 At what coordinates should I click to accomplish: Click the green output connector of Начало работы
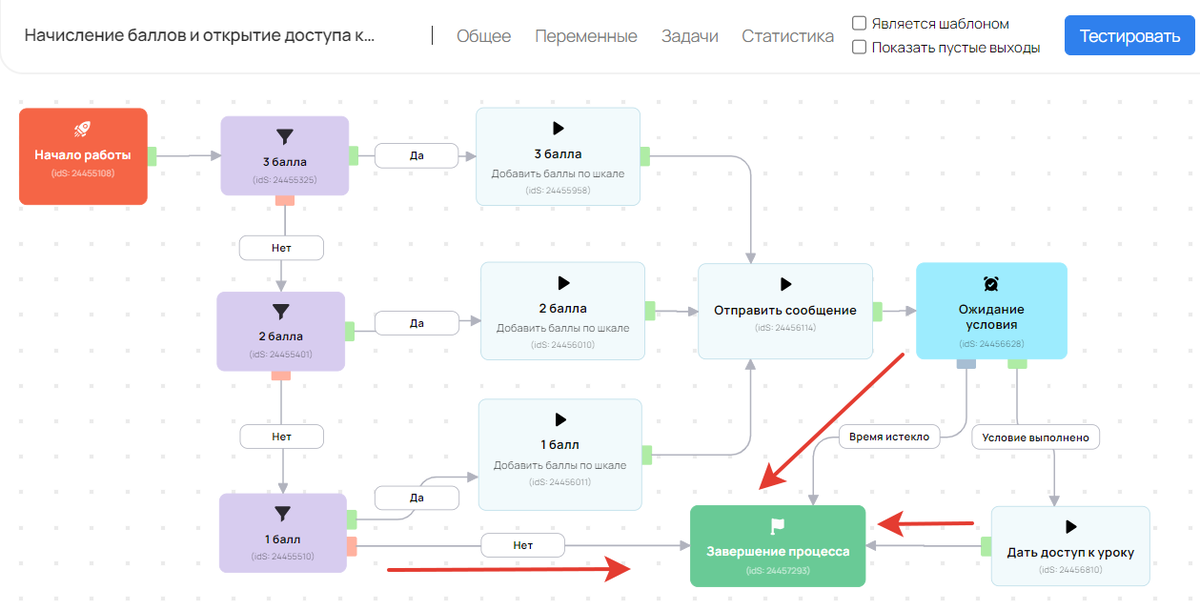(x=153, y=155)
